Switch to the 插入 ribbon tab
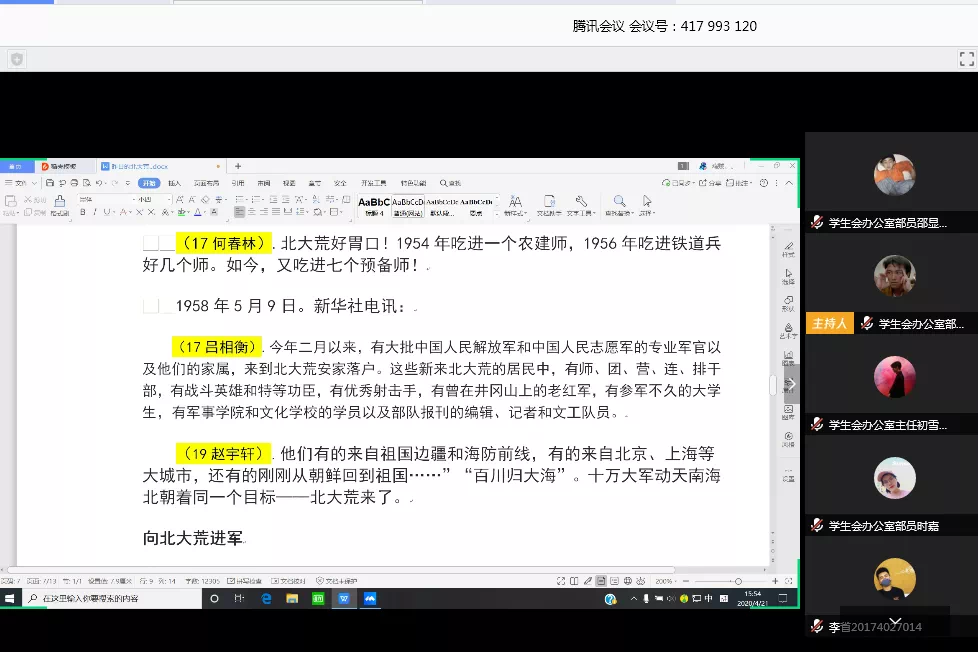 pyautogui.click(x=174, y=183)
